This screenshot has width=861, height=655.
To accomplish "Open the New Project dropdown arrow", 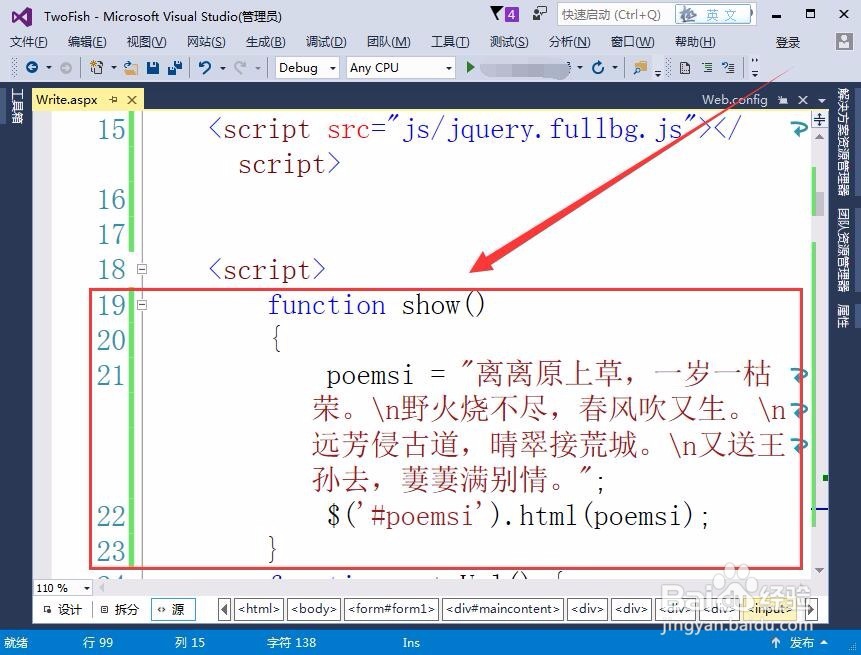I will pos(114,68).
